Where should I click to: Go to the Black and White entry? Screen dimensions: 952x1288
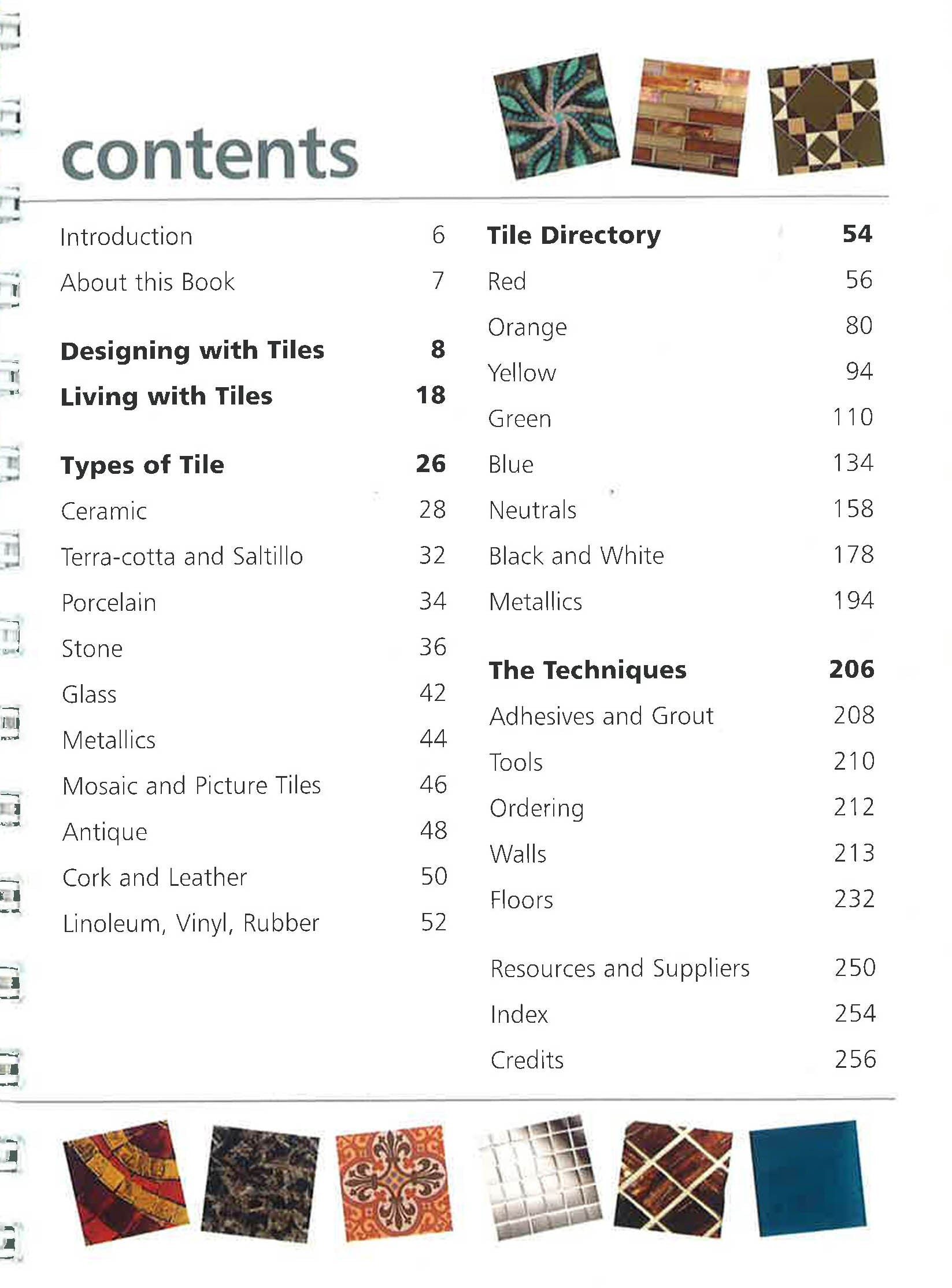tap(576, 556)
